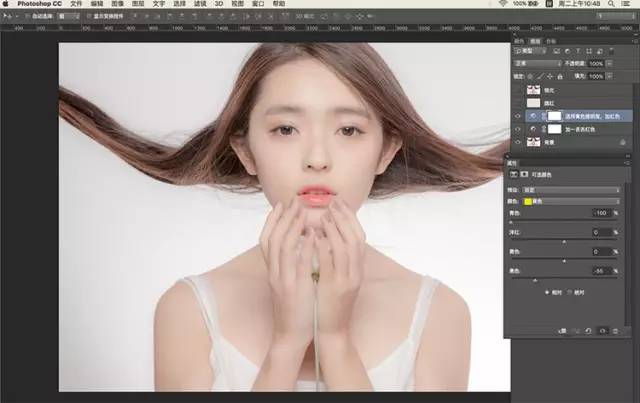Click the 黑色 (Black) percentage value field
Screen dimensions: 640x403
(x=601, y=271)
